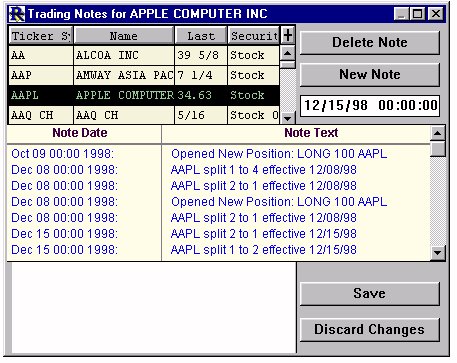Select the Oct 09 00:00 1998 note date

[x=62, y=154]
